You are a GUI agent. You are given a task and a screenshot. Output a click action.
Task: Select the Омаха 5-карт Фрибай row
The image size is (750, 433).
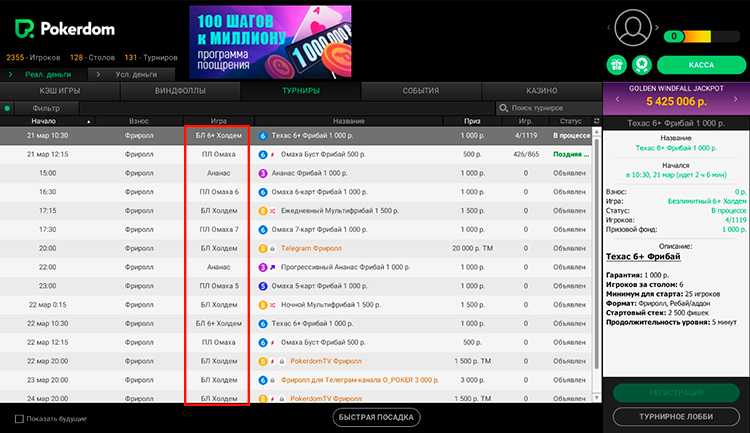click(296, 286)
